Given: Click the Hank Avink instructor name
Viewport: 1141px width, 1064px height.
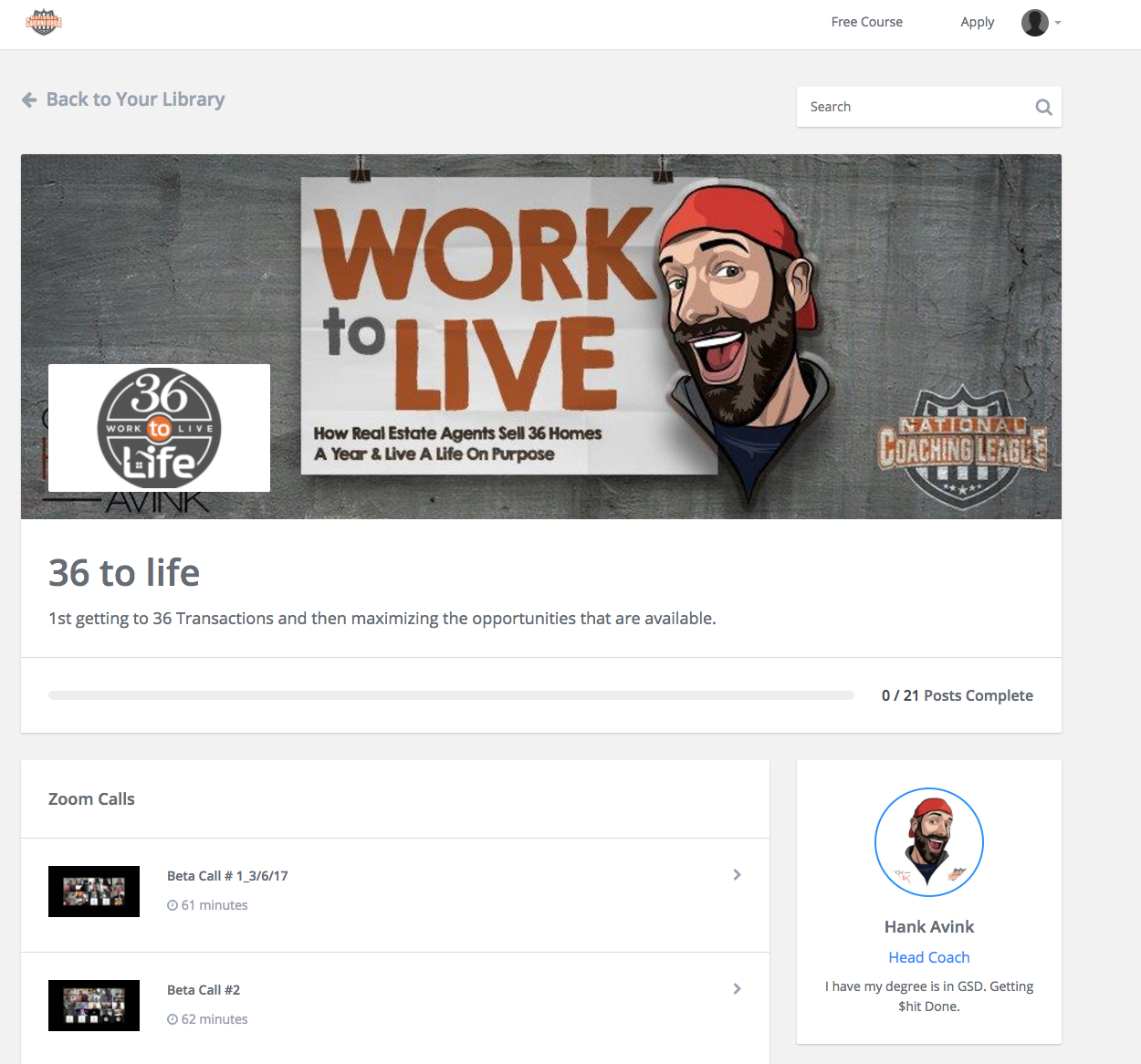Looking at the screenshot, I should pyautogui.click(x=929, y=927).
